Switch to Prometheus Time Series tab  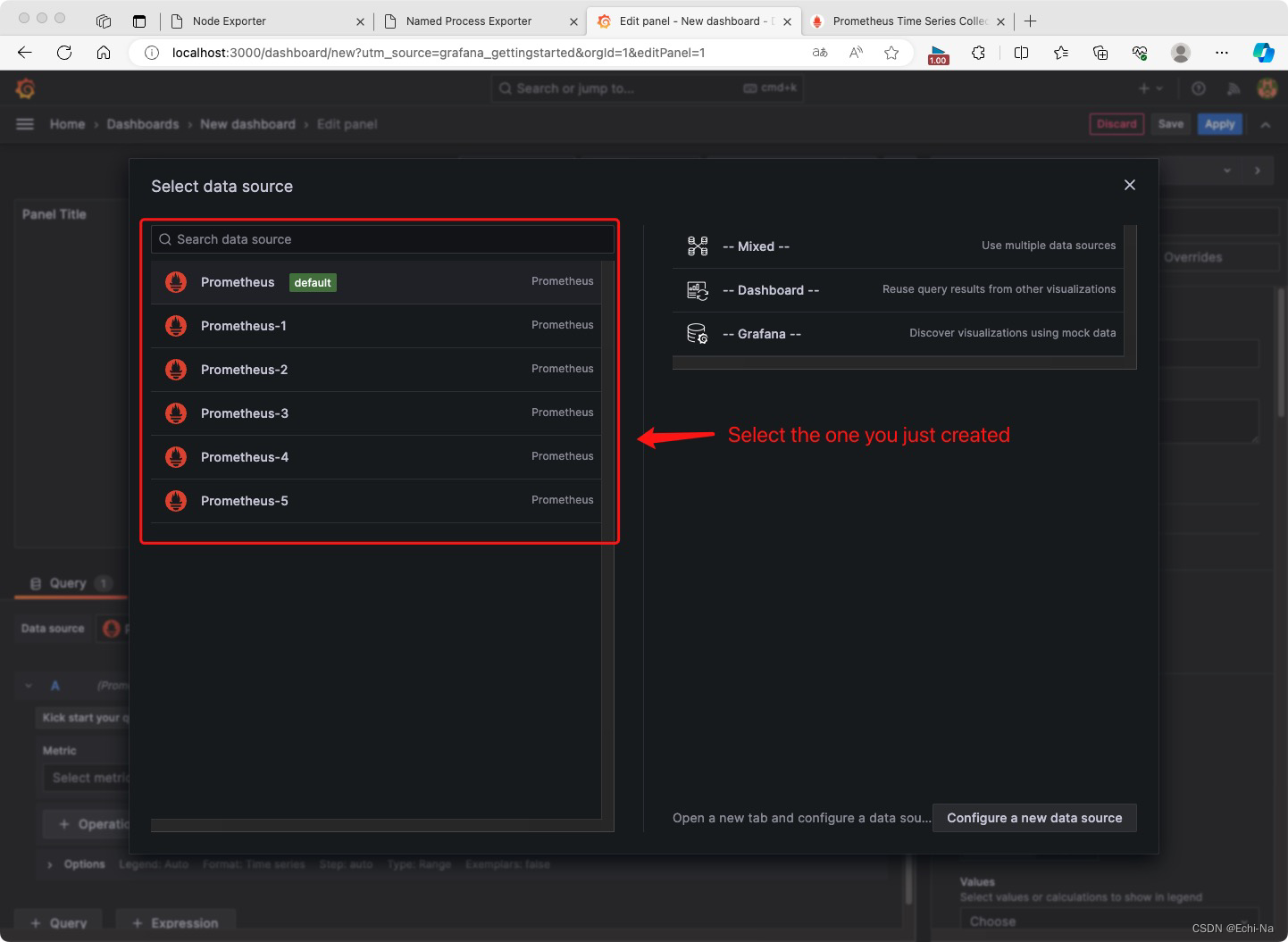coord(908,21)
